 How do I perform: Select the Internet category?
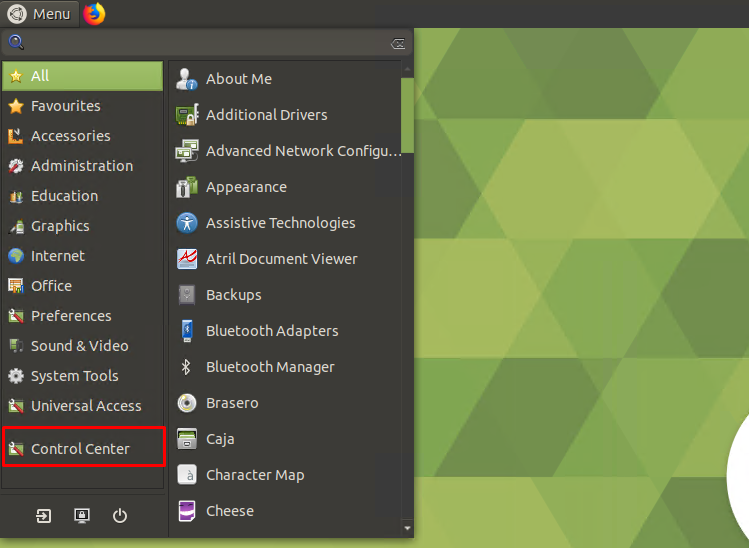[x=83, y=256]
